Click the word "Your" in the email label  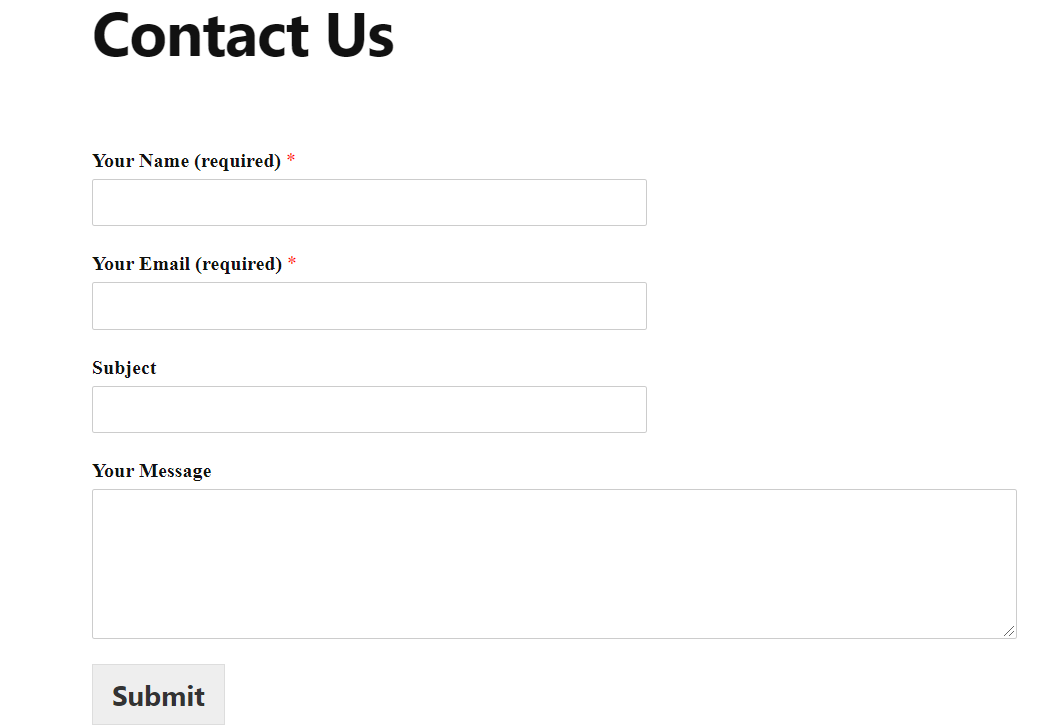coord(113,264)
